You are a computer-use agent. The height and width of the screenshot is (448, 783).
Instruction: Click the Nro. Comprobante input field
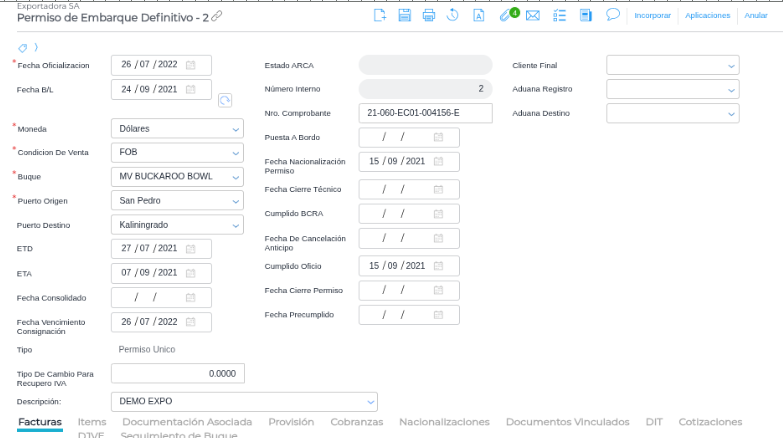(x=425, y=113)
